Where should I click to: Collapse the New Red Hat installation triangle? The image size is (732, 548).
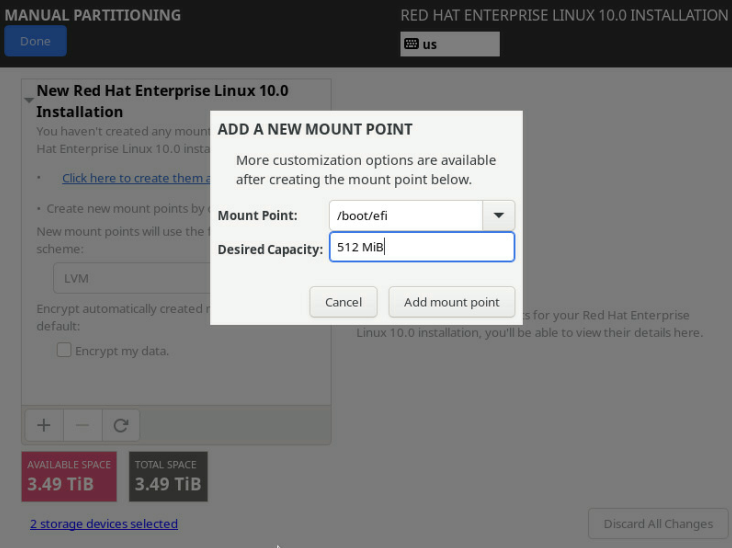(29, 100)
